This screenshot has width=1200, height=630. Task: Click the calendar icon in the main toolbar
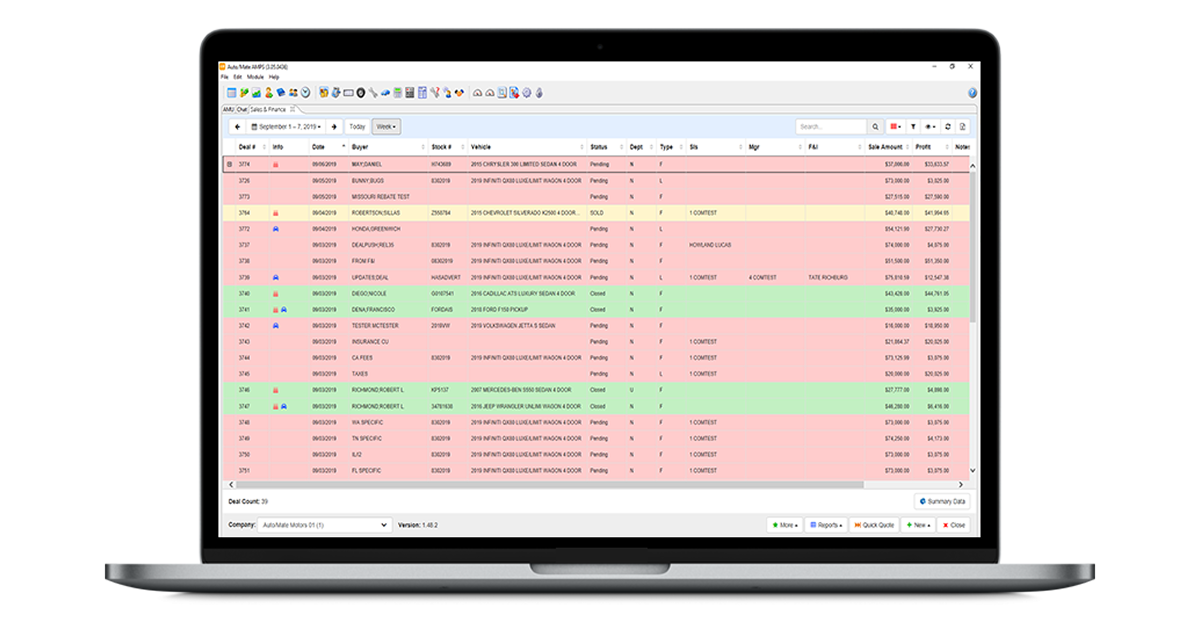point(232,93)
